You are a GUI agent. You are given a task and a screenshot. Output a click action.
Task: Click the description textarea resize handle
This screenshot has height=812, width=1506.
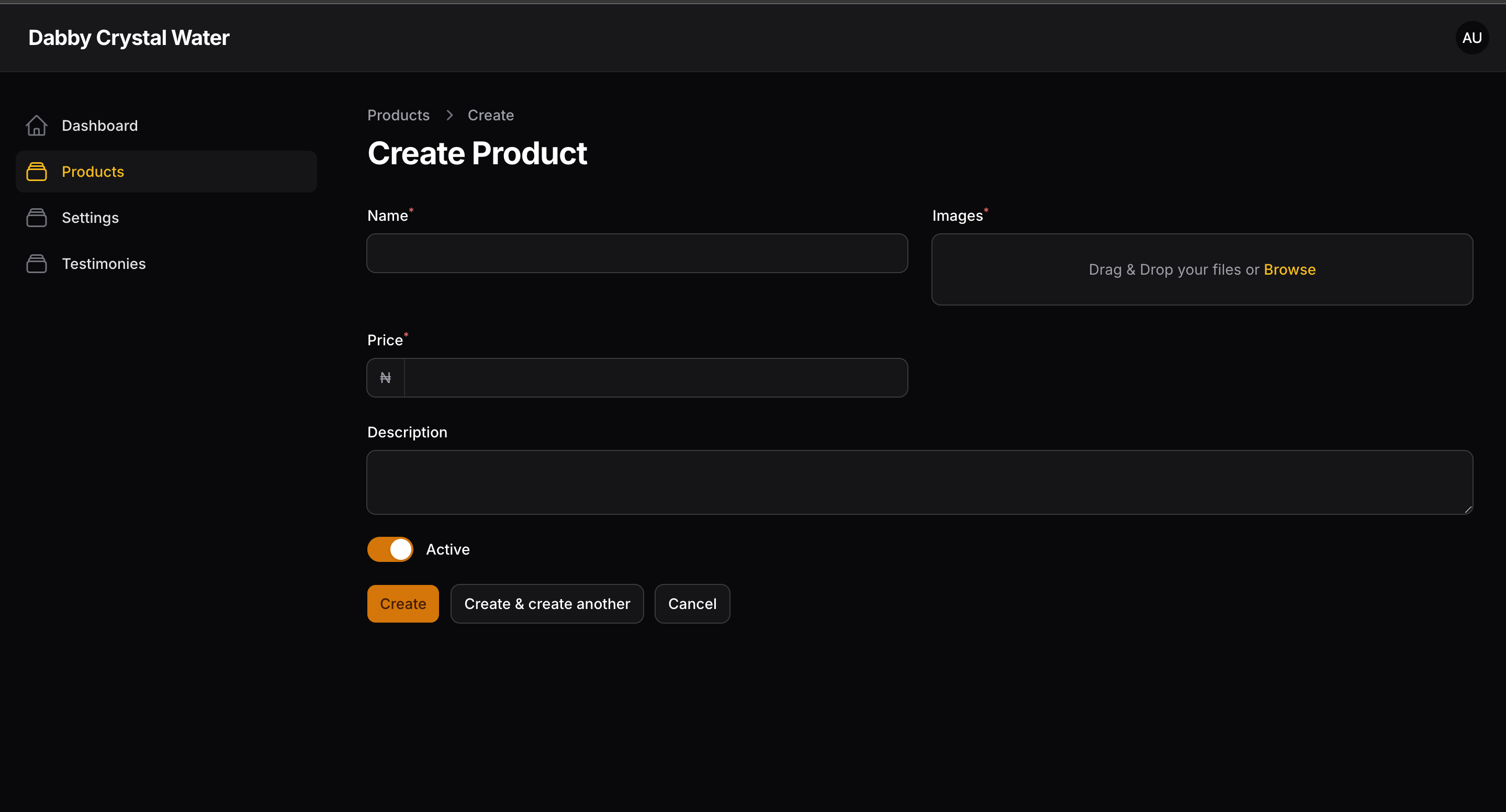(x=1467, y=509)
